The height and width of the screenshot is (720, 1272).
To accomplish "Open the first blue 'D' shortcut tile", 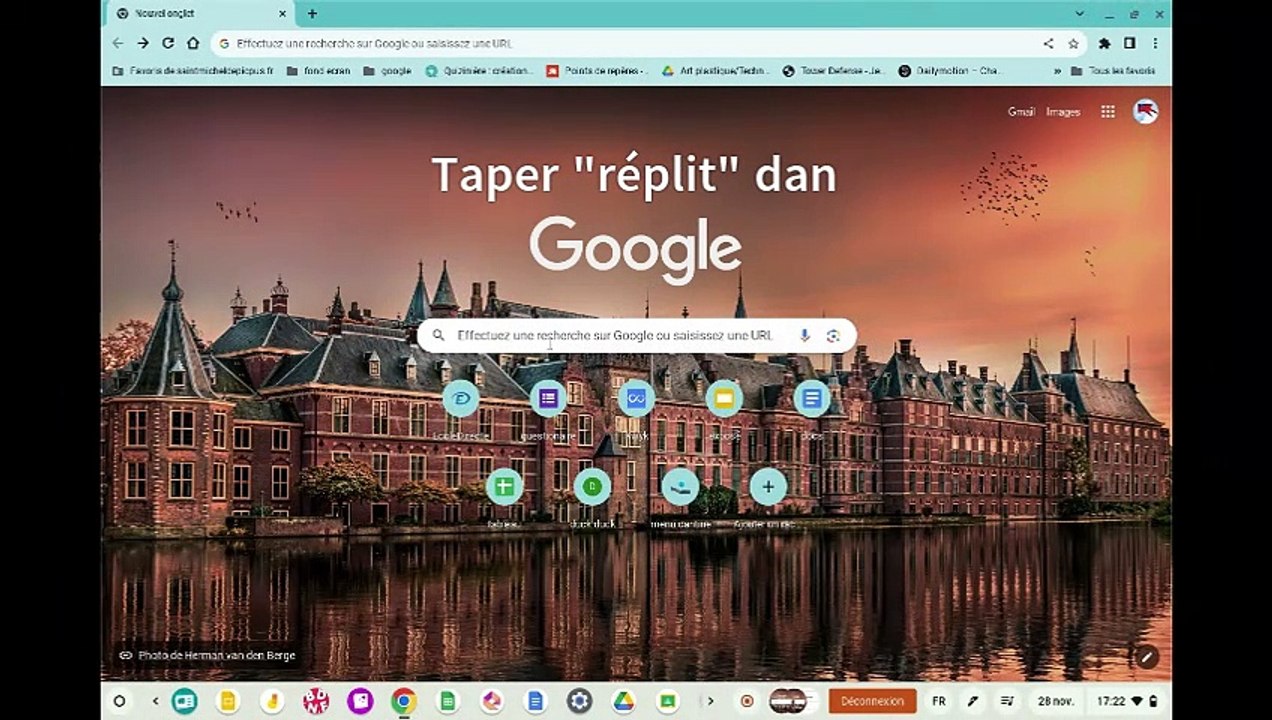I will [x=460, y=399].
